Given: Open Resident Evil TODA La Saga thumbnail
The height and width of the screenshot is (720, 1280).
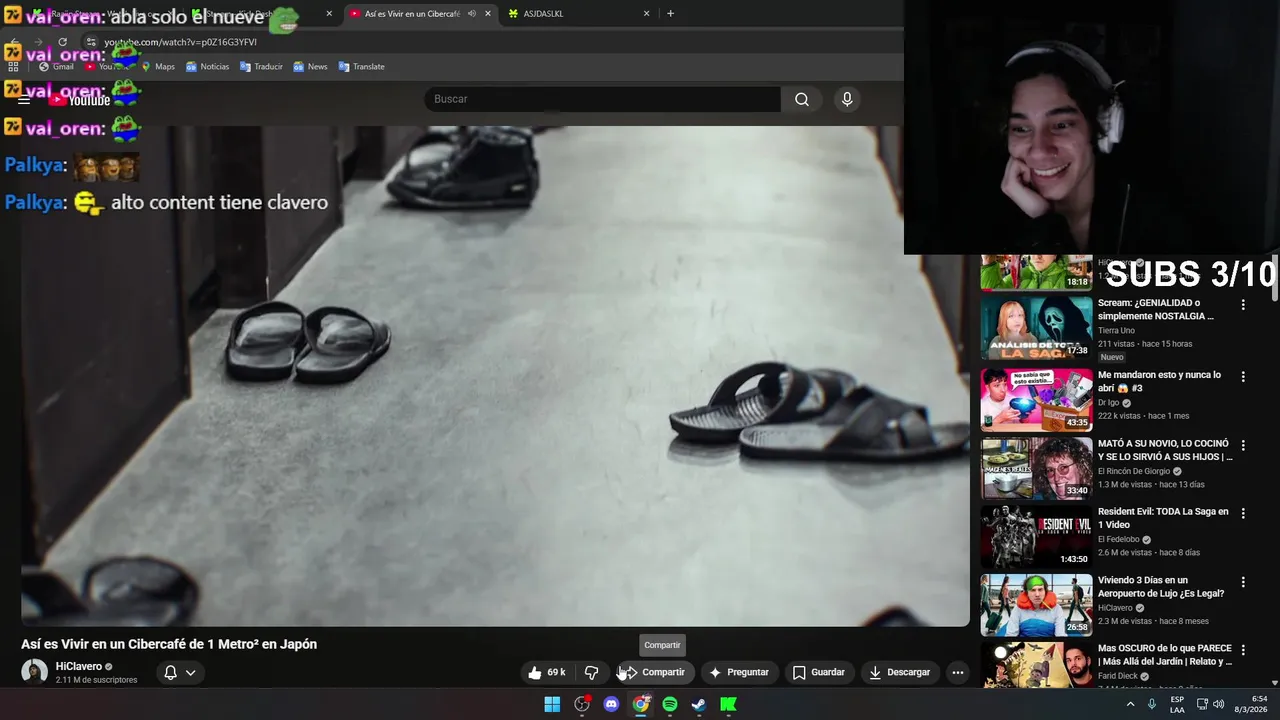Looking at the screenshot, I should click(x=1036, y=536).
